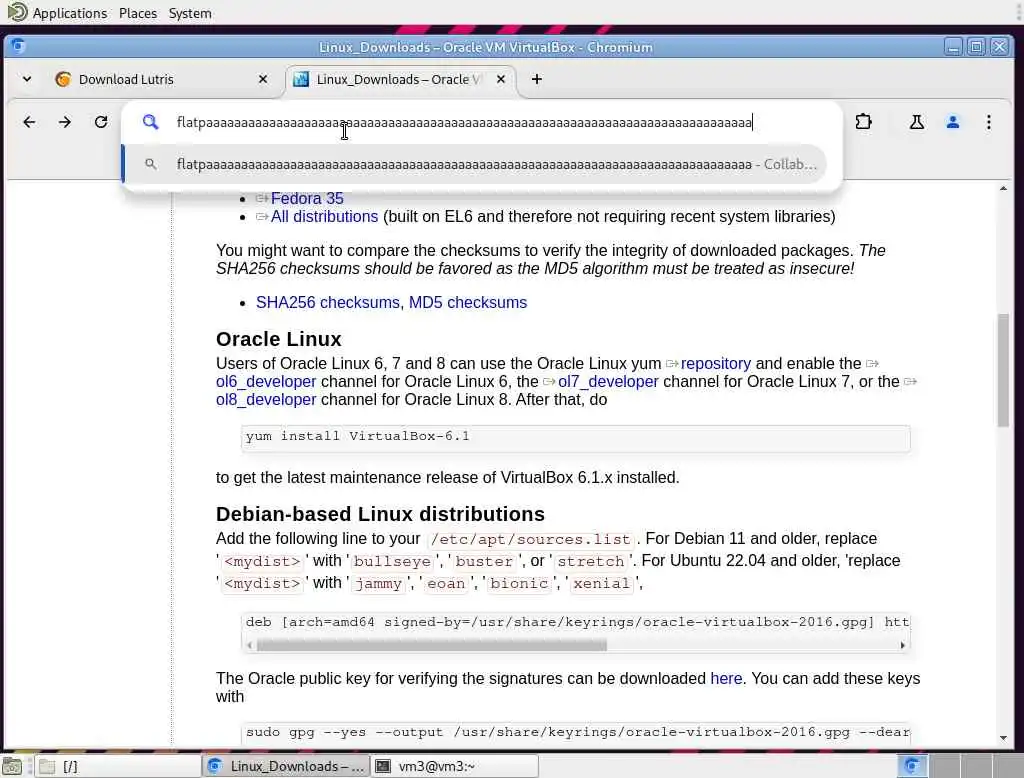Screen dimensions: 1024x778
Task: Click the deb code block horizontal scrollbar
Action: tap(432, 645)
